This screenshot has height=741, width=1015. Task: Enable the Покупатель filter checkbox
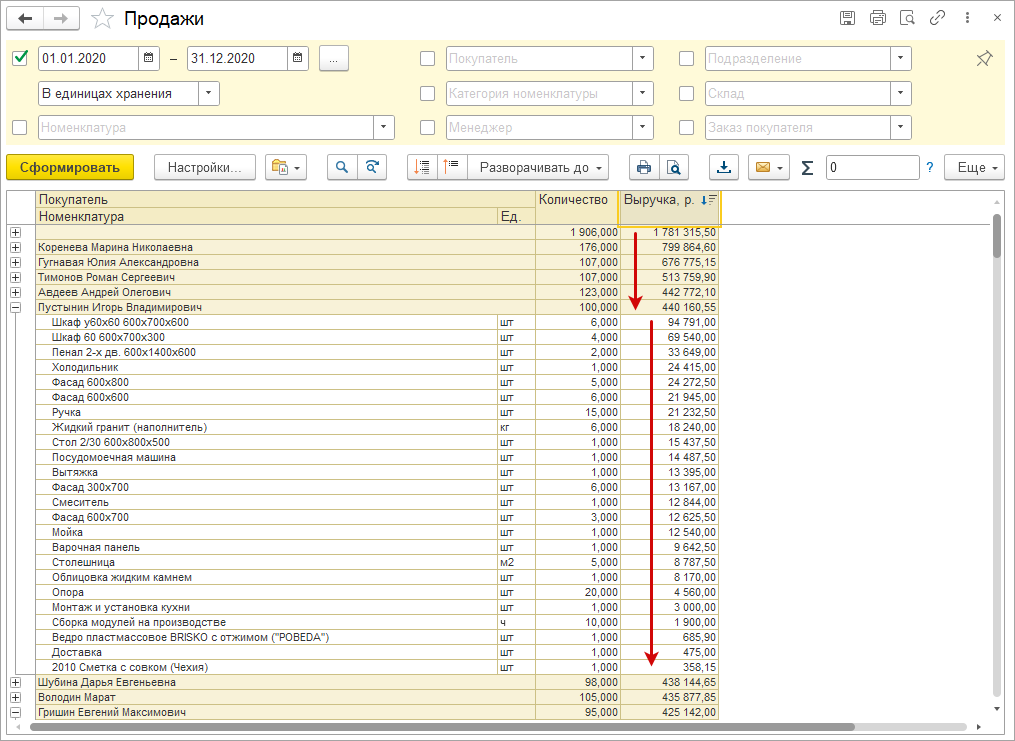click(x=428, y=59)
